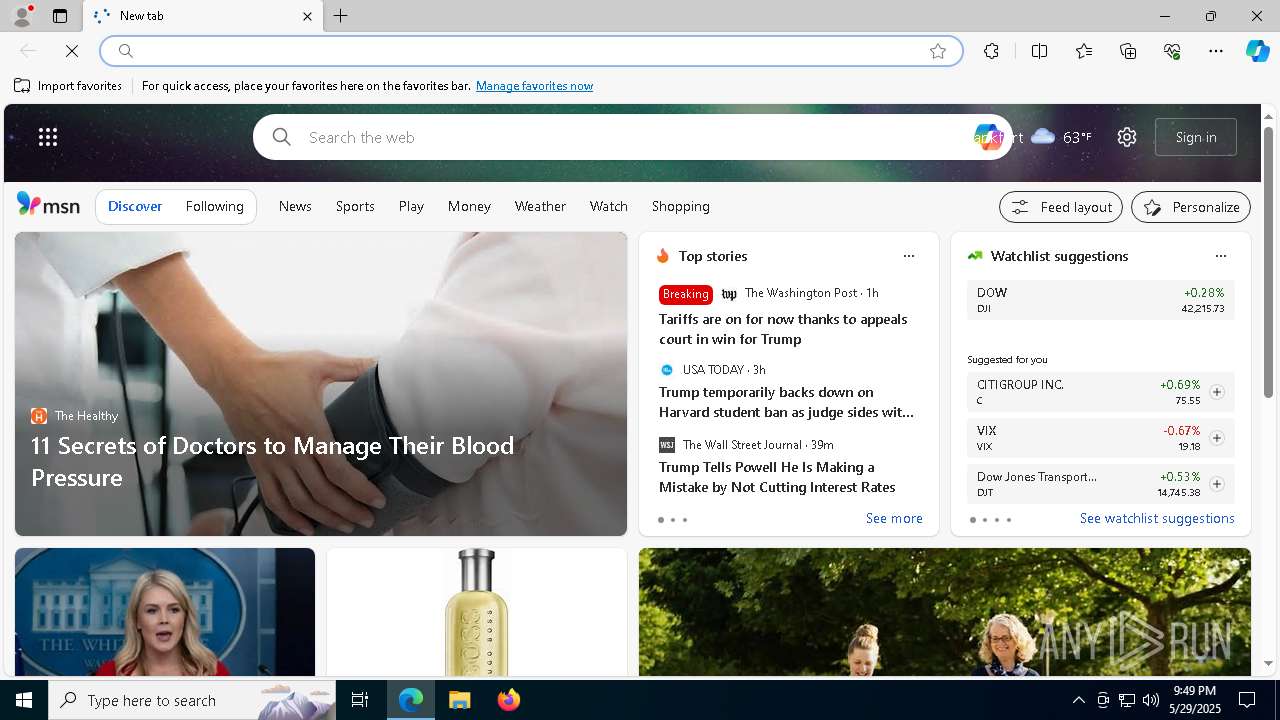This screenshot has width=1280, height=720.
Task: Open the Shopping menu item
Action: click(x=680, y=206)
